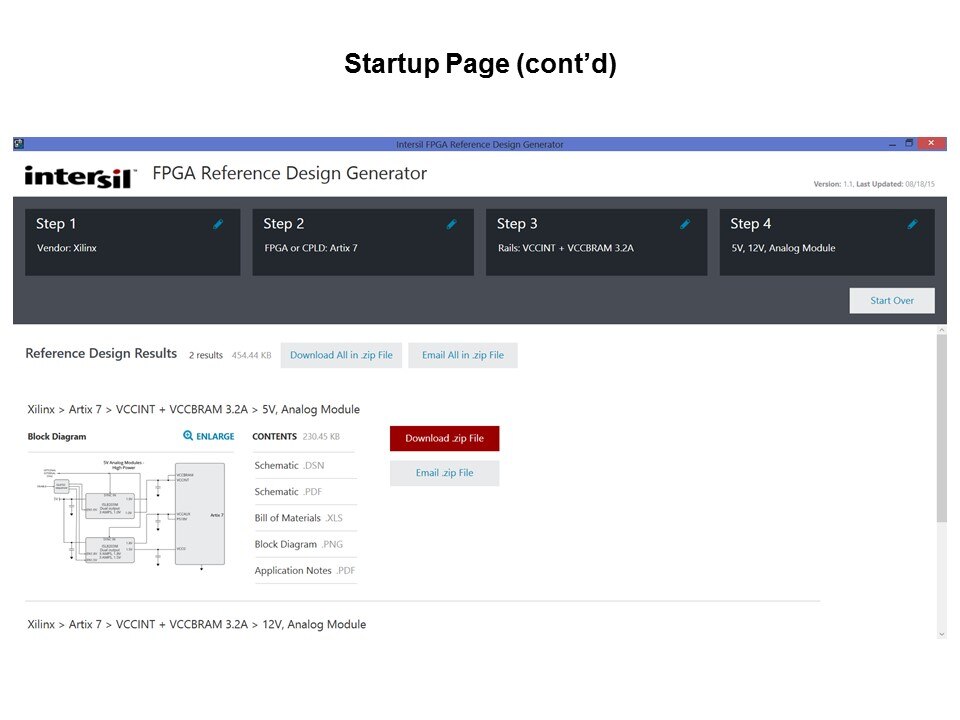The width and height of the screenshot is (960, 720).
Task: Click the Enlarge magnifier icon
Action: pos(189,436)
